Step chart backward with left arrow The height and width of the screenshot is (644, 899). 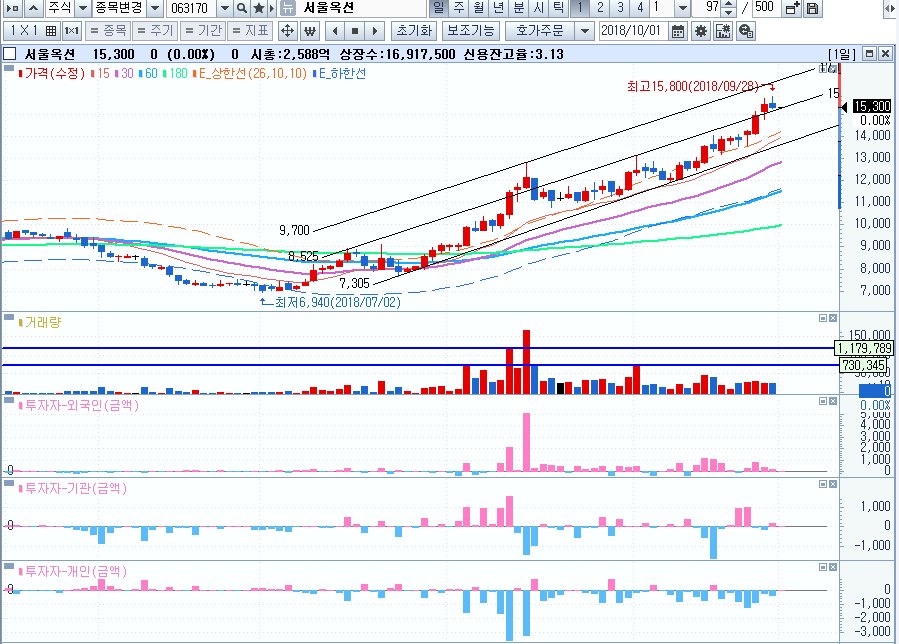[335, 30]
